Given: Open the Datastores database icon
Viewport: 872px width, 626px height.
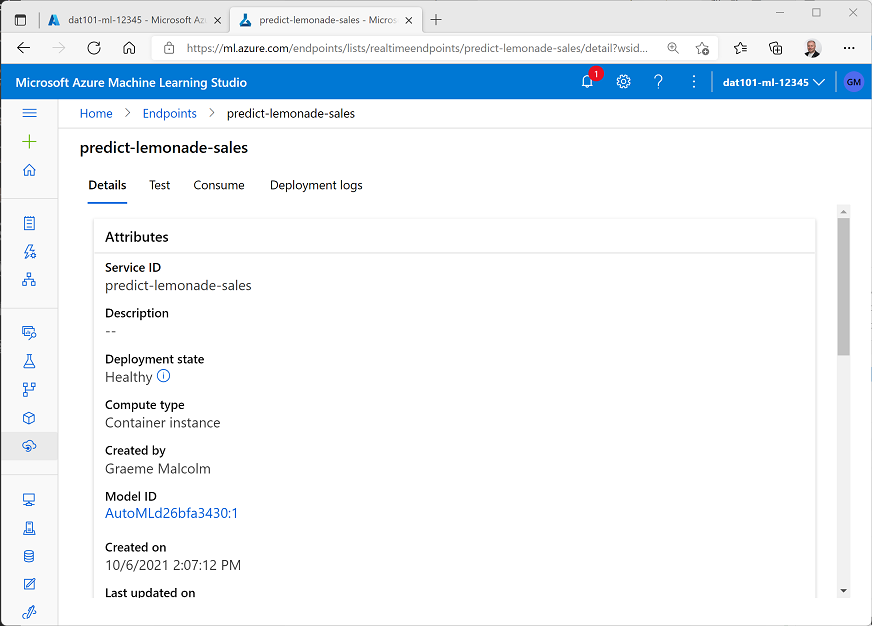Looking at the screenshot, I should [x=29, y=555].
